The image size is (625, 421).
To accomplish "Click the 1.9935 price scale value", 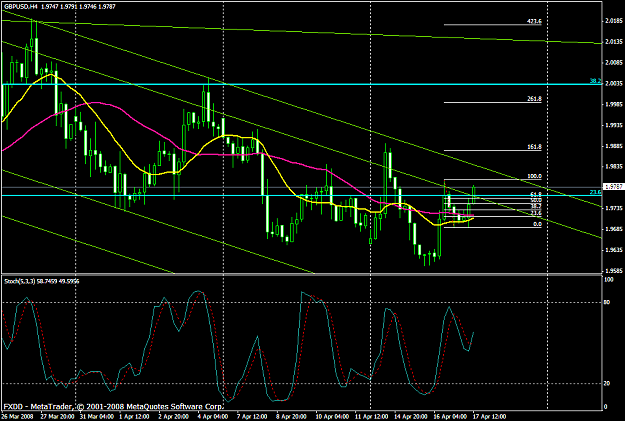I will (x=614, y=125).
